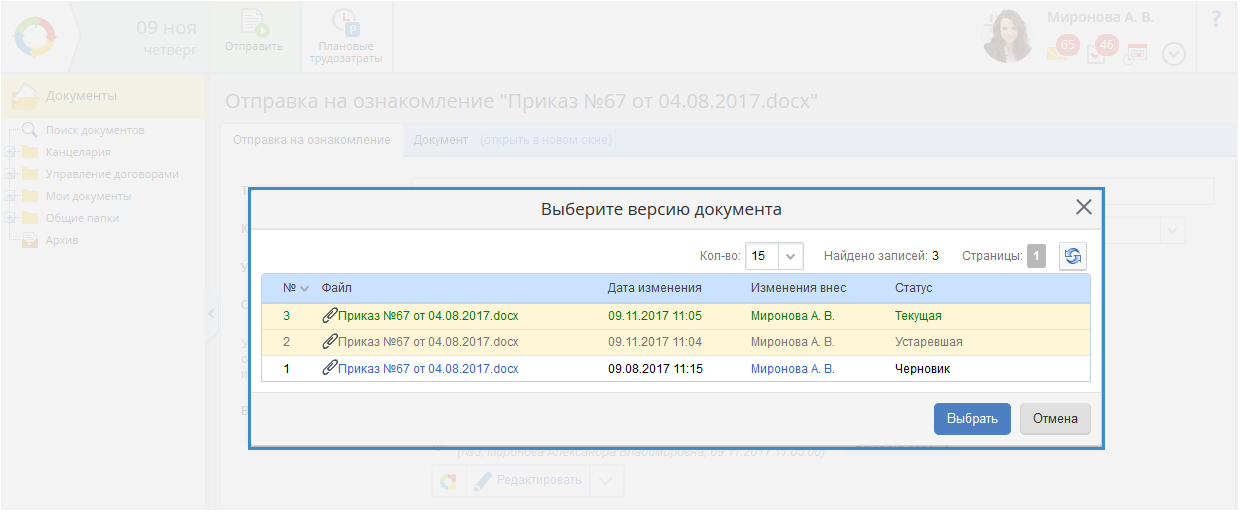Open version 2 file Приказ №67 link

[428, 342]
